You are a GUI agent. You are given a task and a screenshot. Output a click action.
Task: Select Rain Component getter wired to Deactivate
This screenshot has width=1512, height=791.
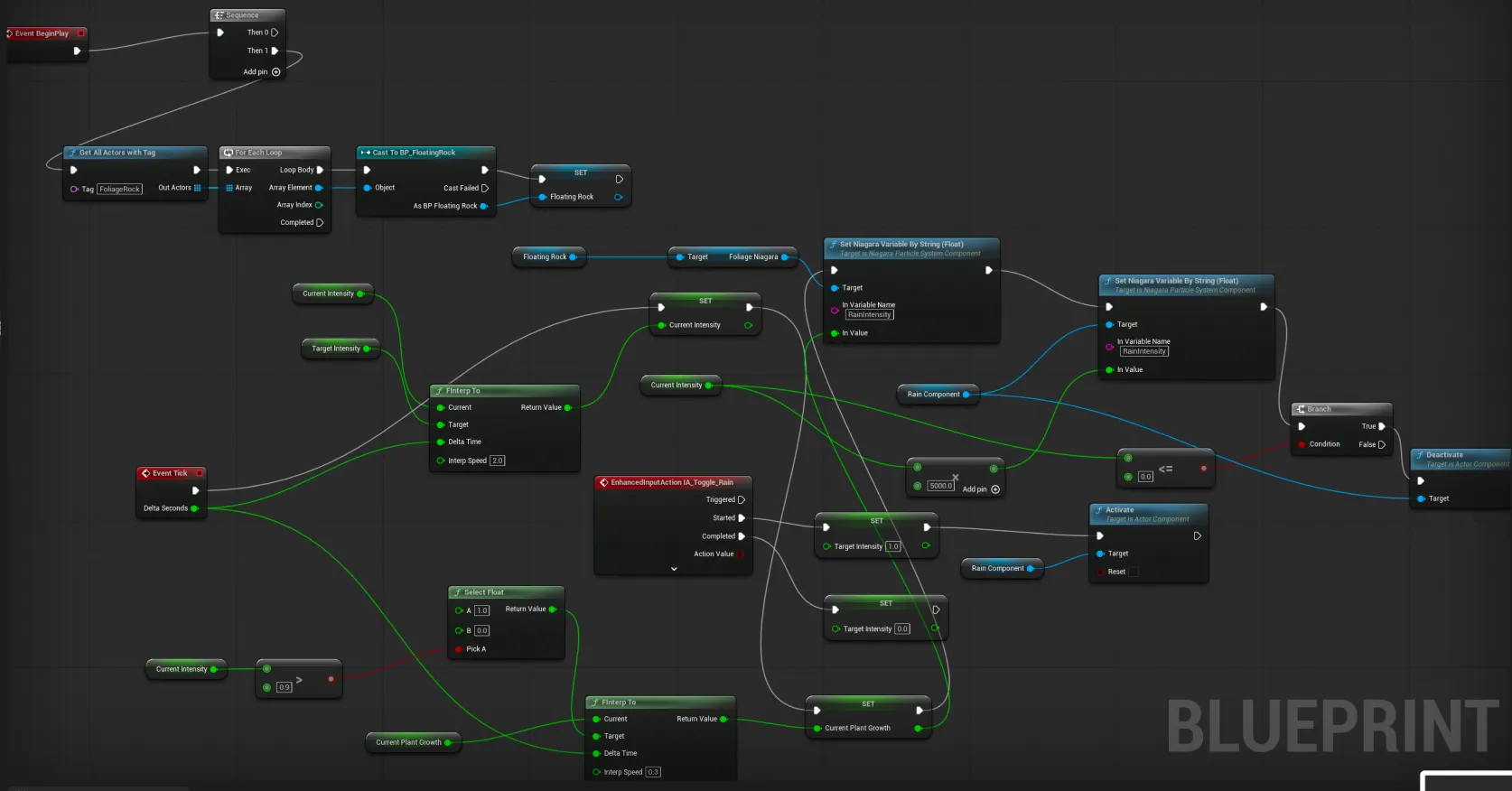(938, 395)
